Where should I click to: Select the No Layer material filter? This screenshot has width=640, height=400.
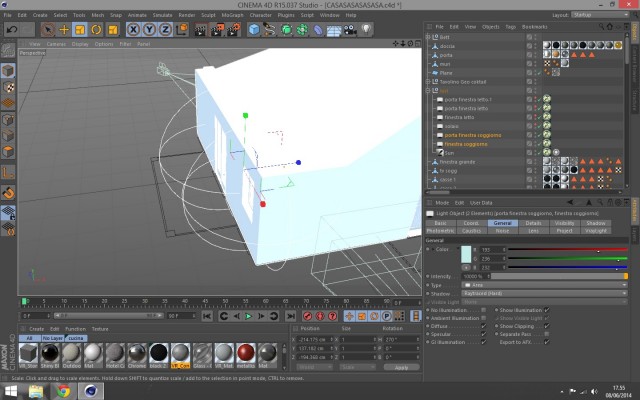53,338
